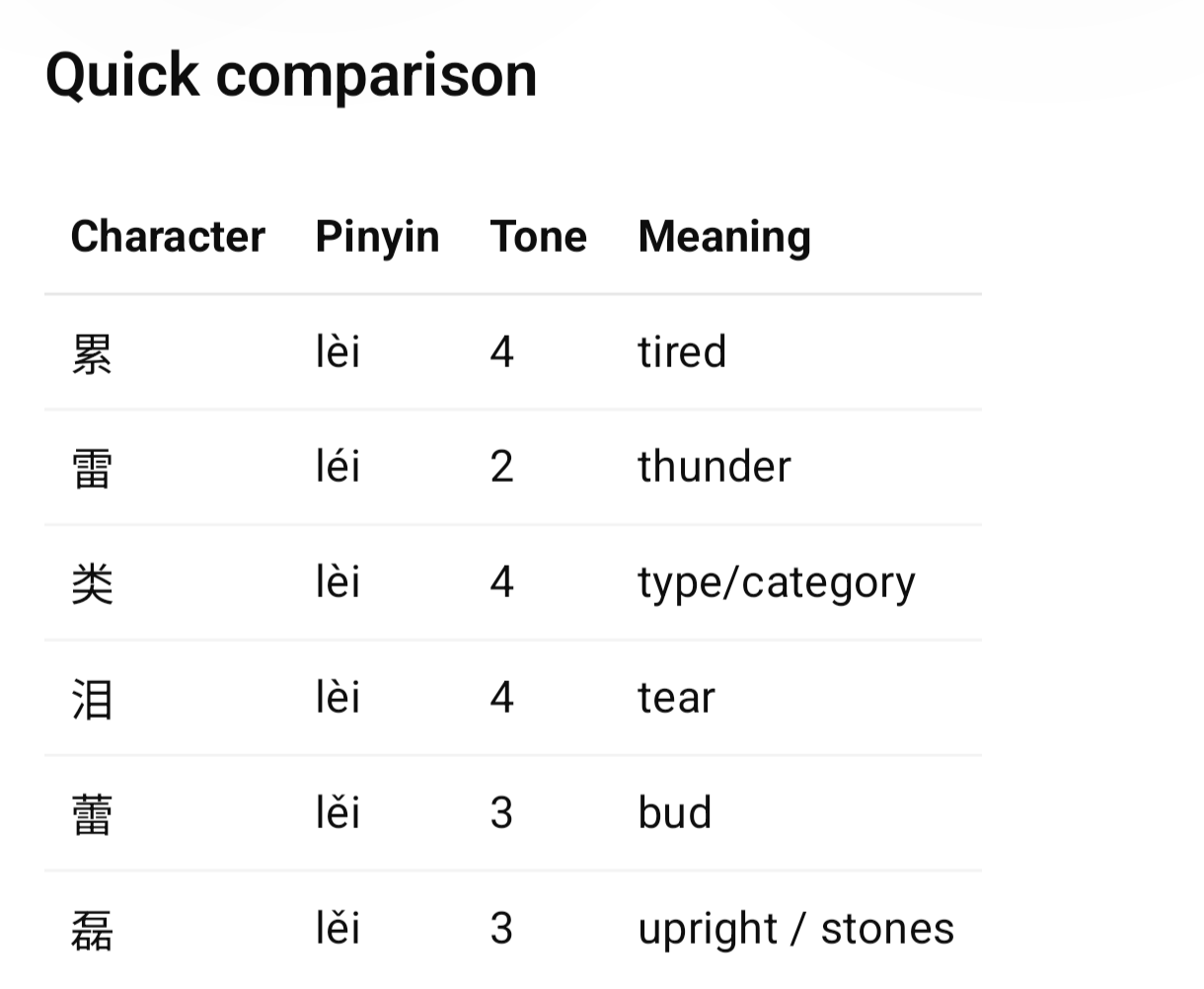Screen dimensions: 1204x989
Task: Select the Meaning column header
Action: click(724, 237)
